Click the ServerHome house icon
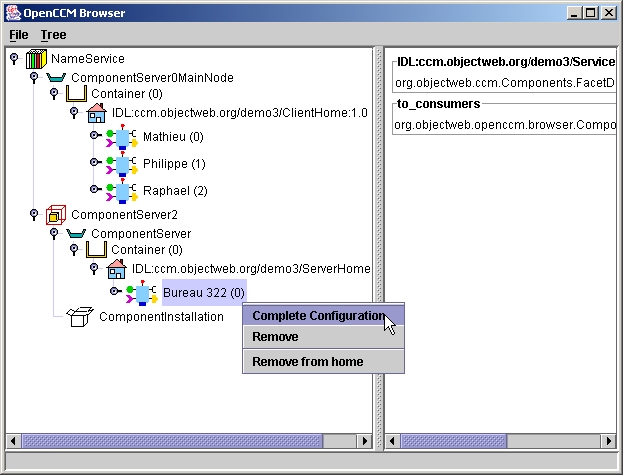The height and width of the screenshot is (475, 623). [x=117, y=269]
